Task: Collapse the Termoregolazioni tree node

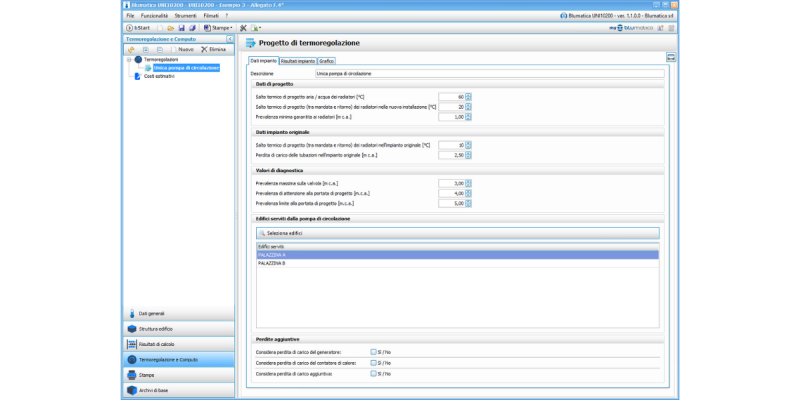Action: tap(128, 59)
